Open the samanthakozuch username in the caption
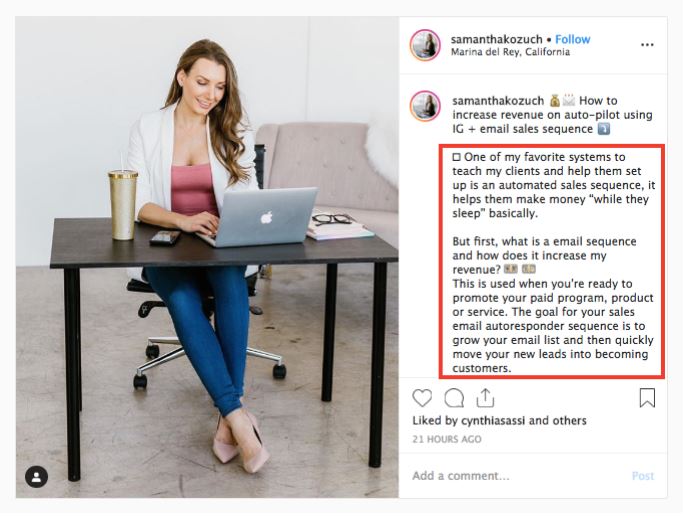This screenshot has height=516, width=685. [x=498, y=101]
